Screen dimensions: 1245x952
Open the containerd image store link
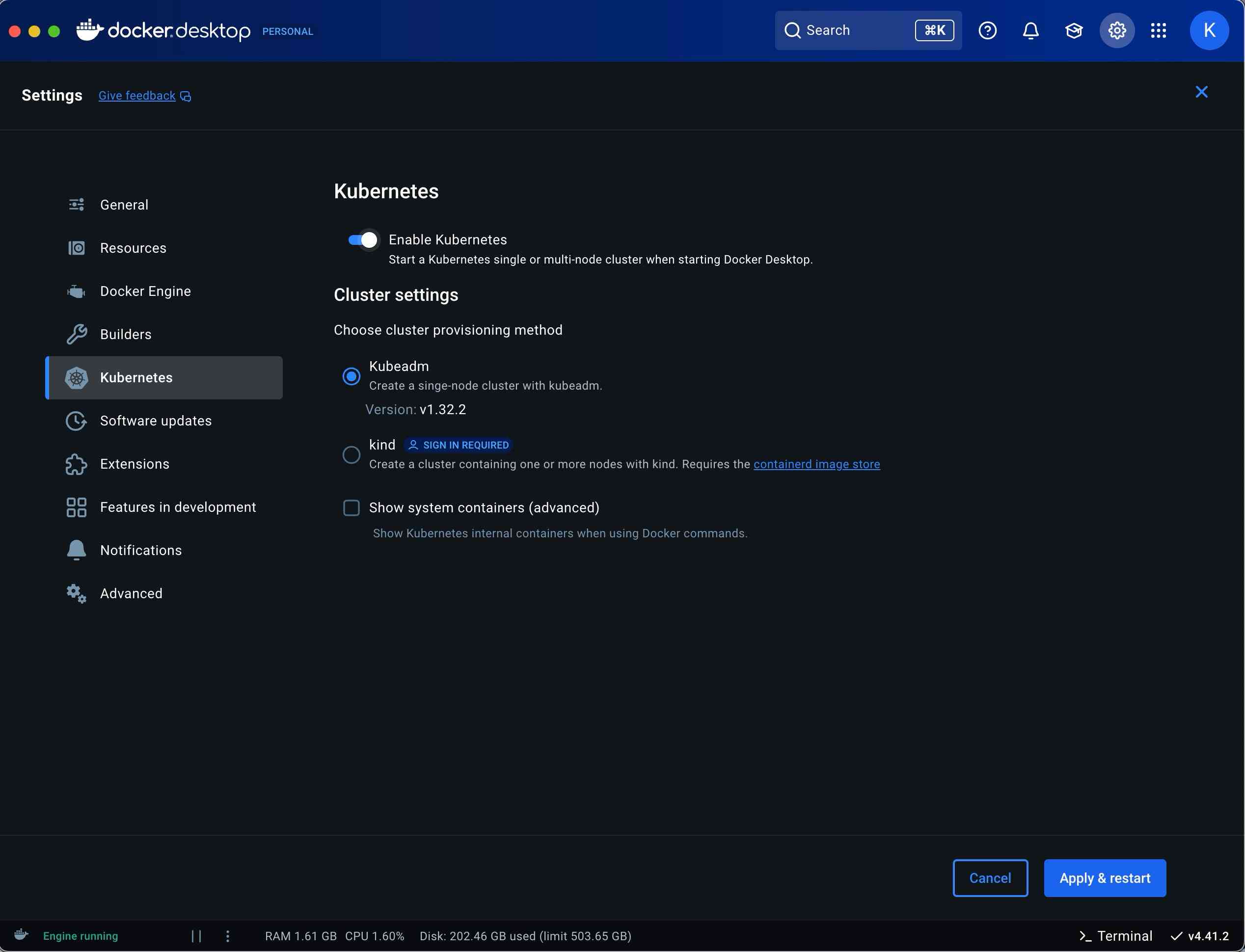pos(816,464)
